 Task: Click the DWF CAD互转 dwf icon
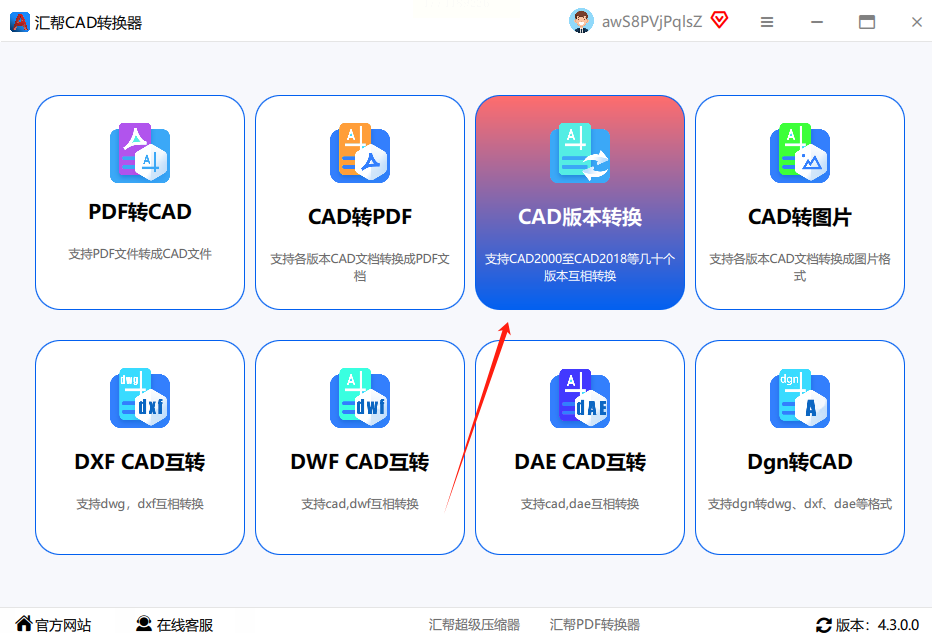360,398
